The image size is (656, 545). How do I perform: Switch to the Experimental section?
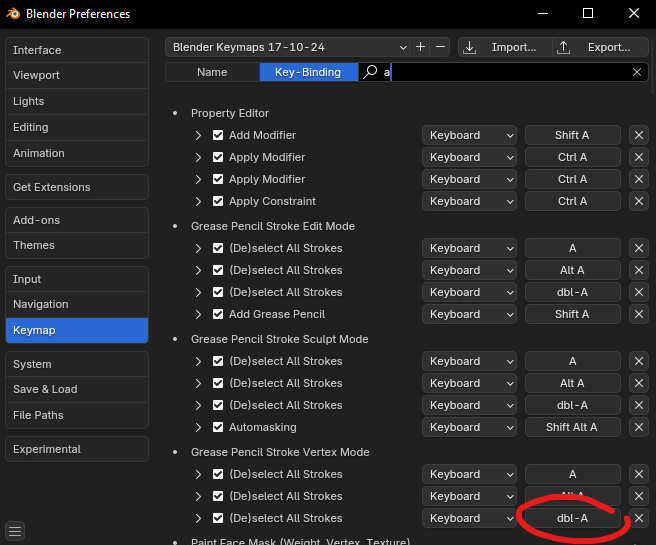tap(77, 449)
